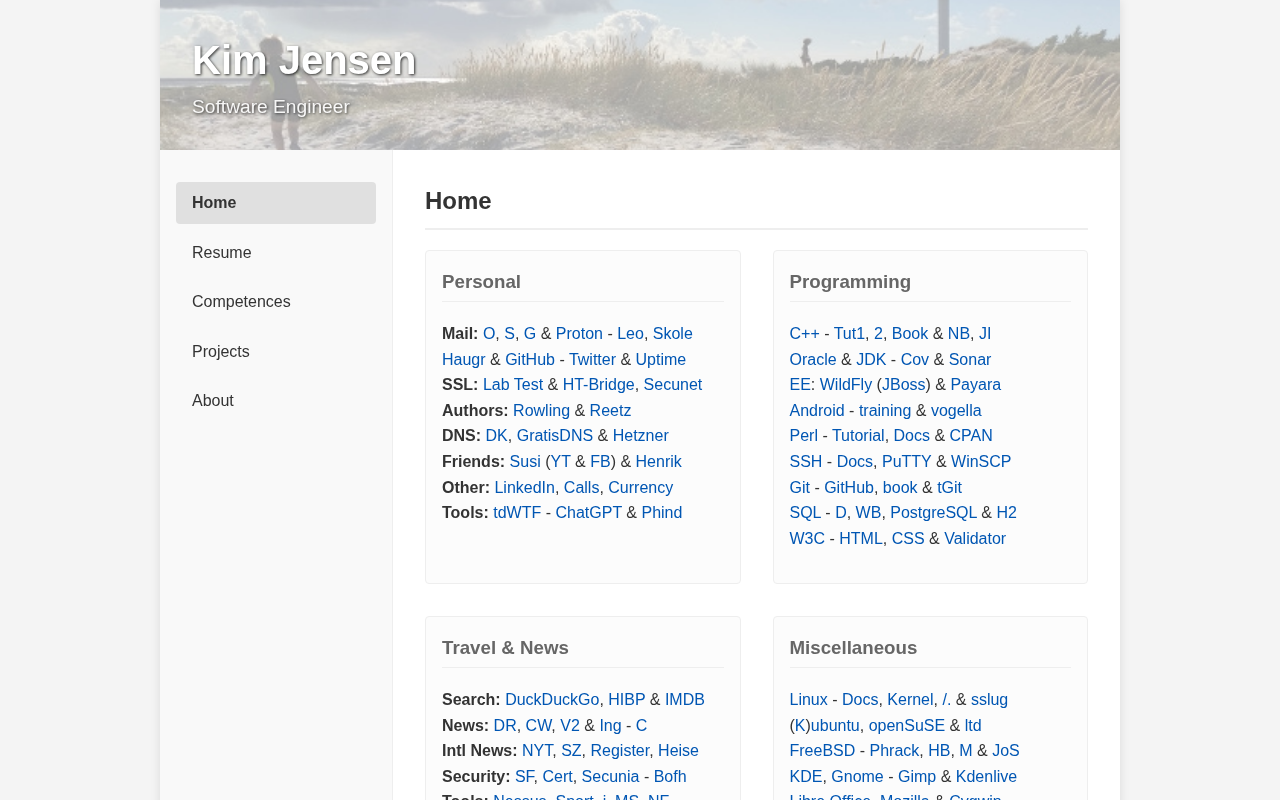1280x800 pixels.
Task: Open the Skole link
Action: tap(672, 334)
